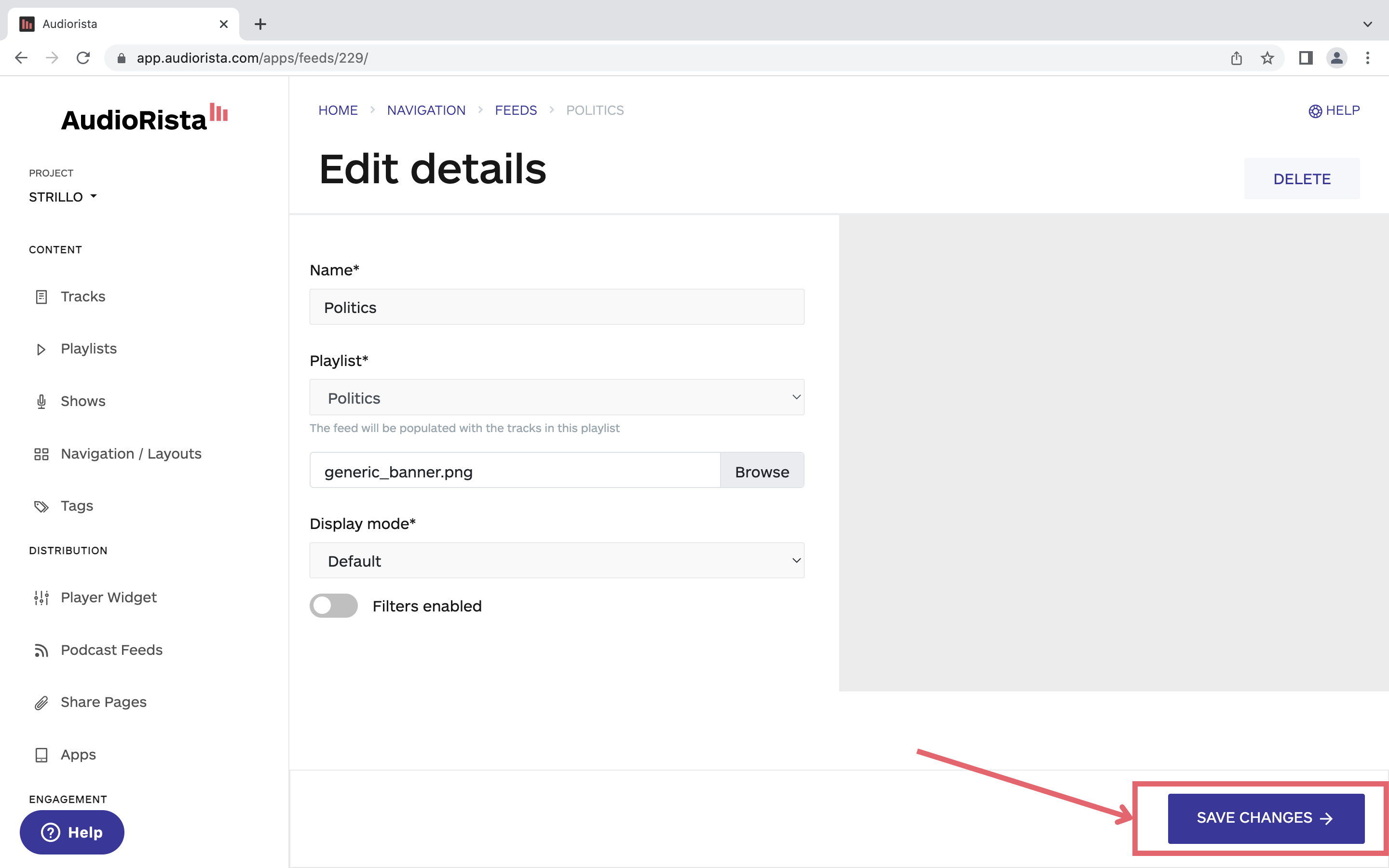Image resolution: width=1389 pixels, height=868 pixels.
Task: Open Share Pages section
Action: [x=103, y=703]
